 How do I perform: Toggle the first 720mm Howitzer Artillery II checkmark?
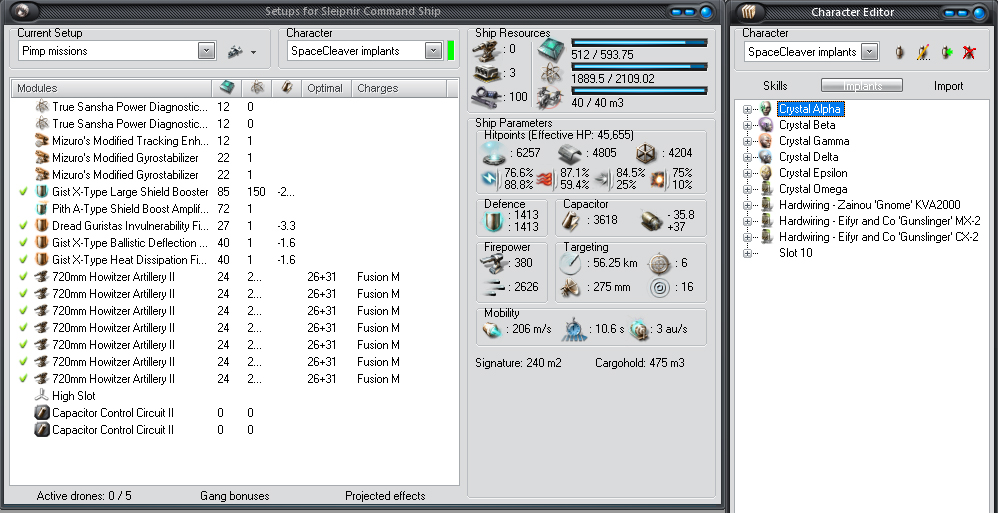point(24,276)
